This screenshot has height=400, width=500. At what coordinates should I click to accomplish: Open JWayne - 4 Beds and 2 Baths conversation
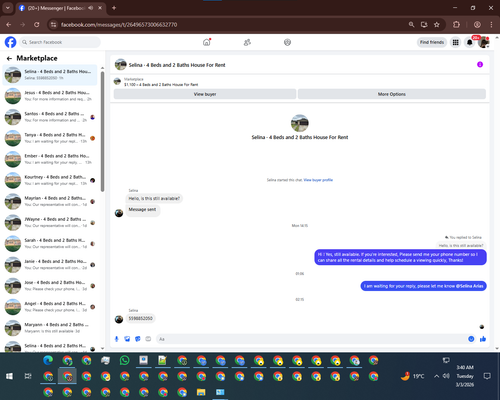(x=50, y=222)
